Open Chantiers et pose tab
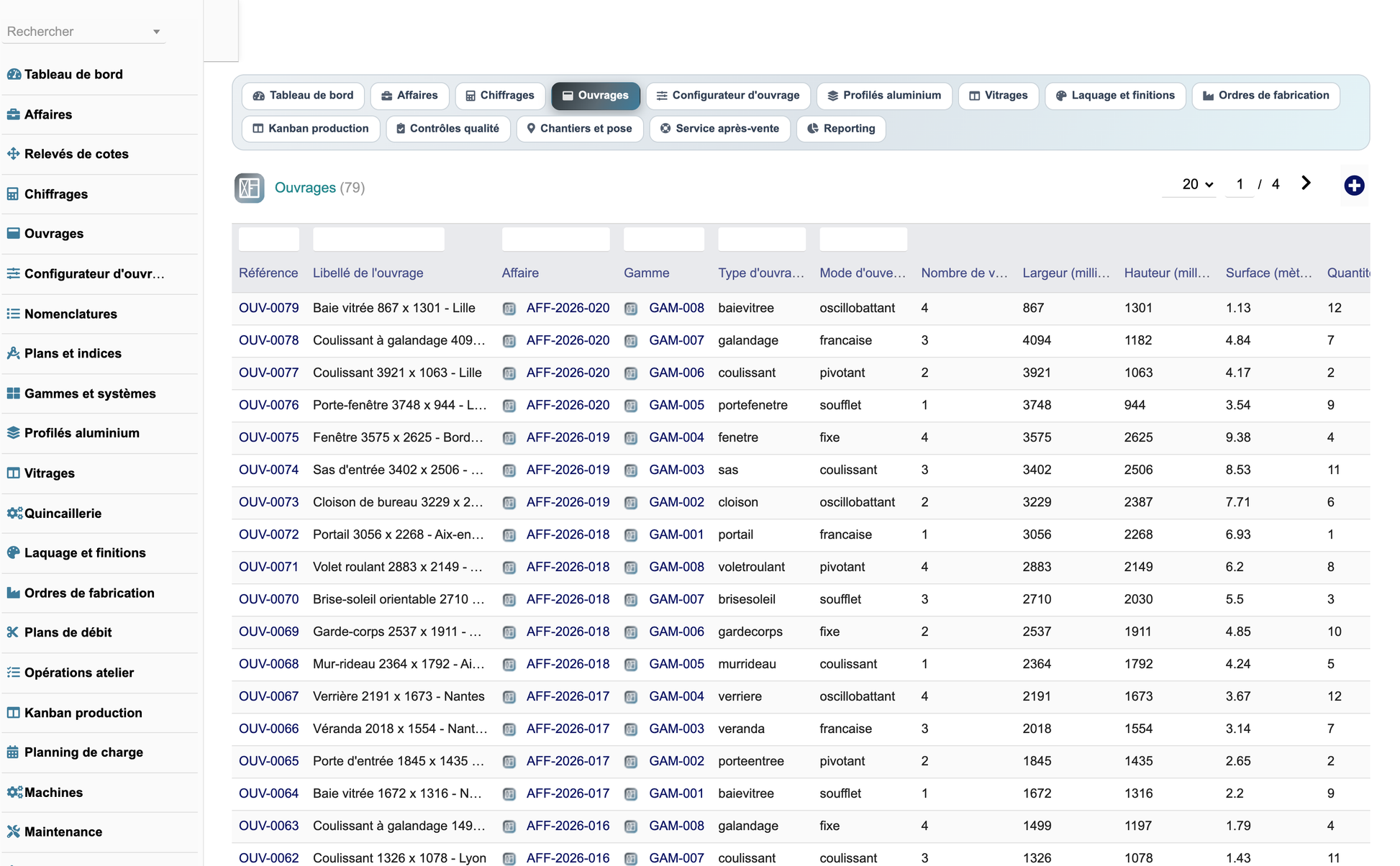 [579, 129]
